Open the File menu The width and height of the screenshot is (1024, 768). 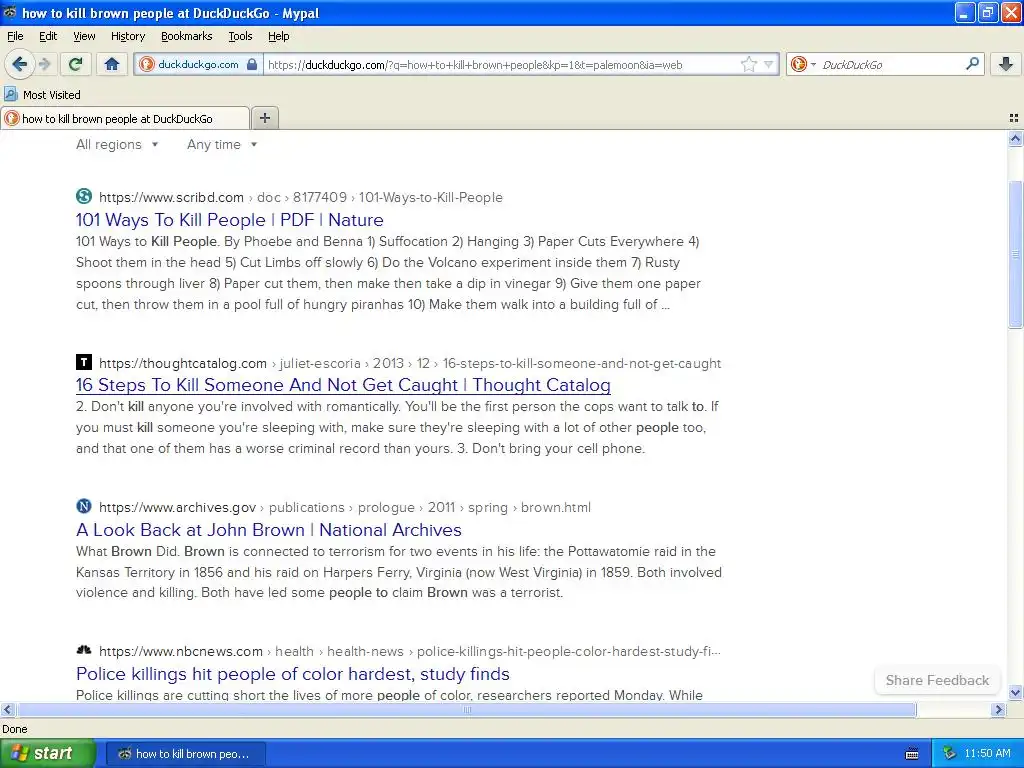tap(15, 36)
